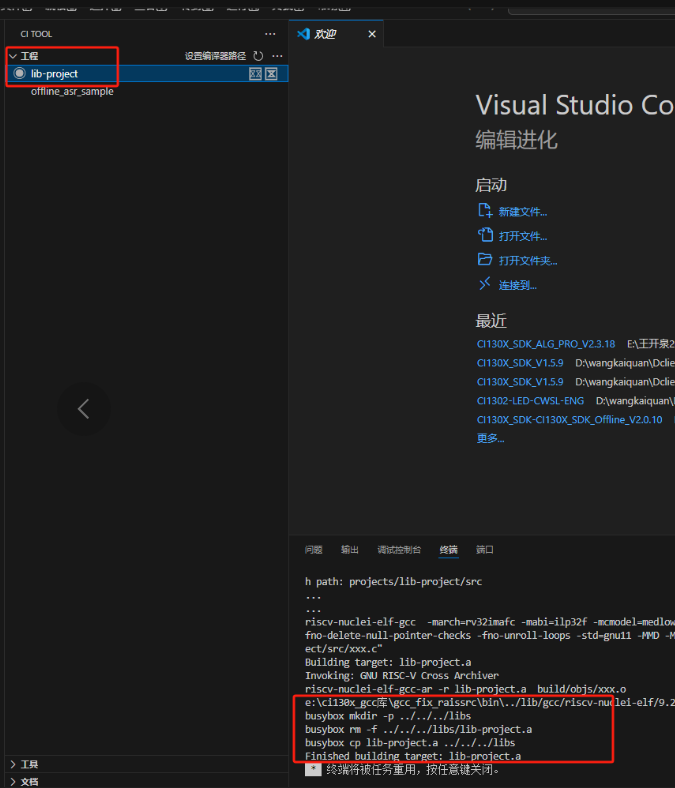
Task: Click the clean icon on lib-project row
Action: click(271, 74)
